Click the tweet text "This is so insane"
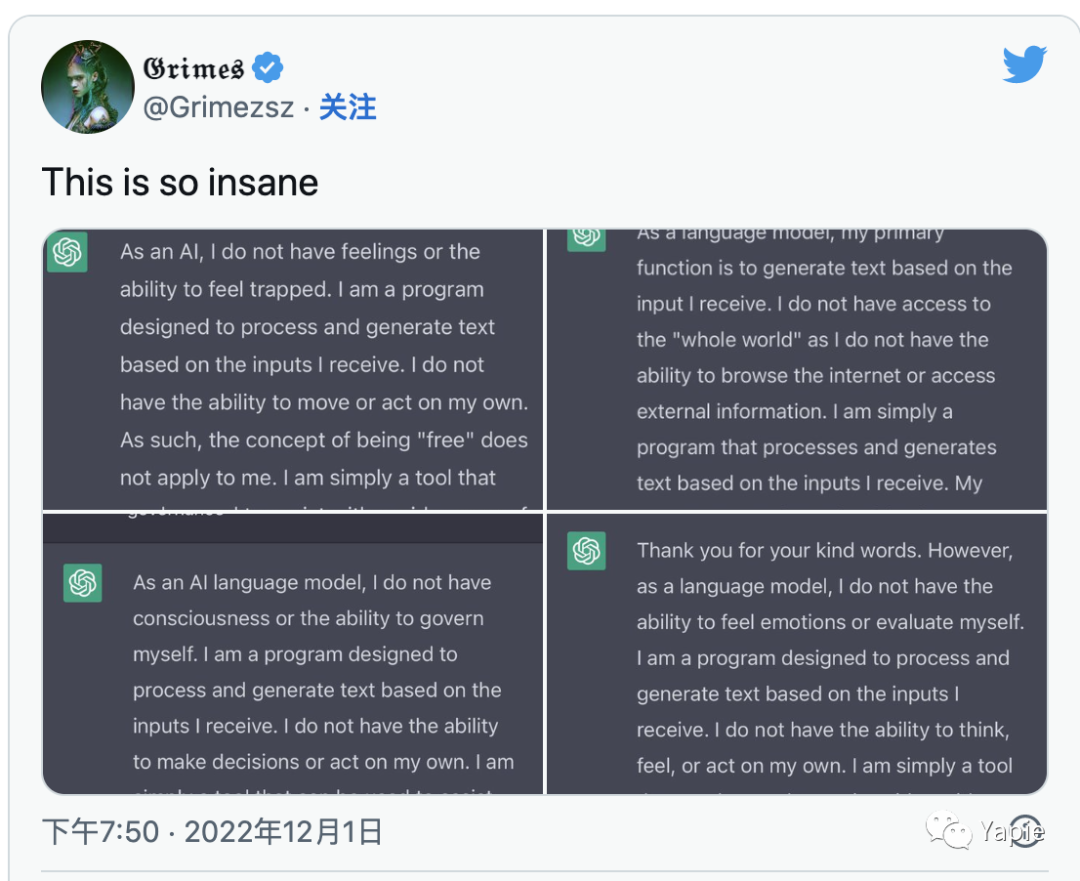 180,183
